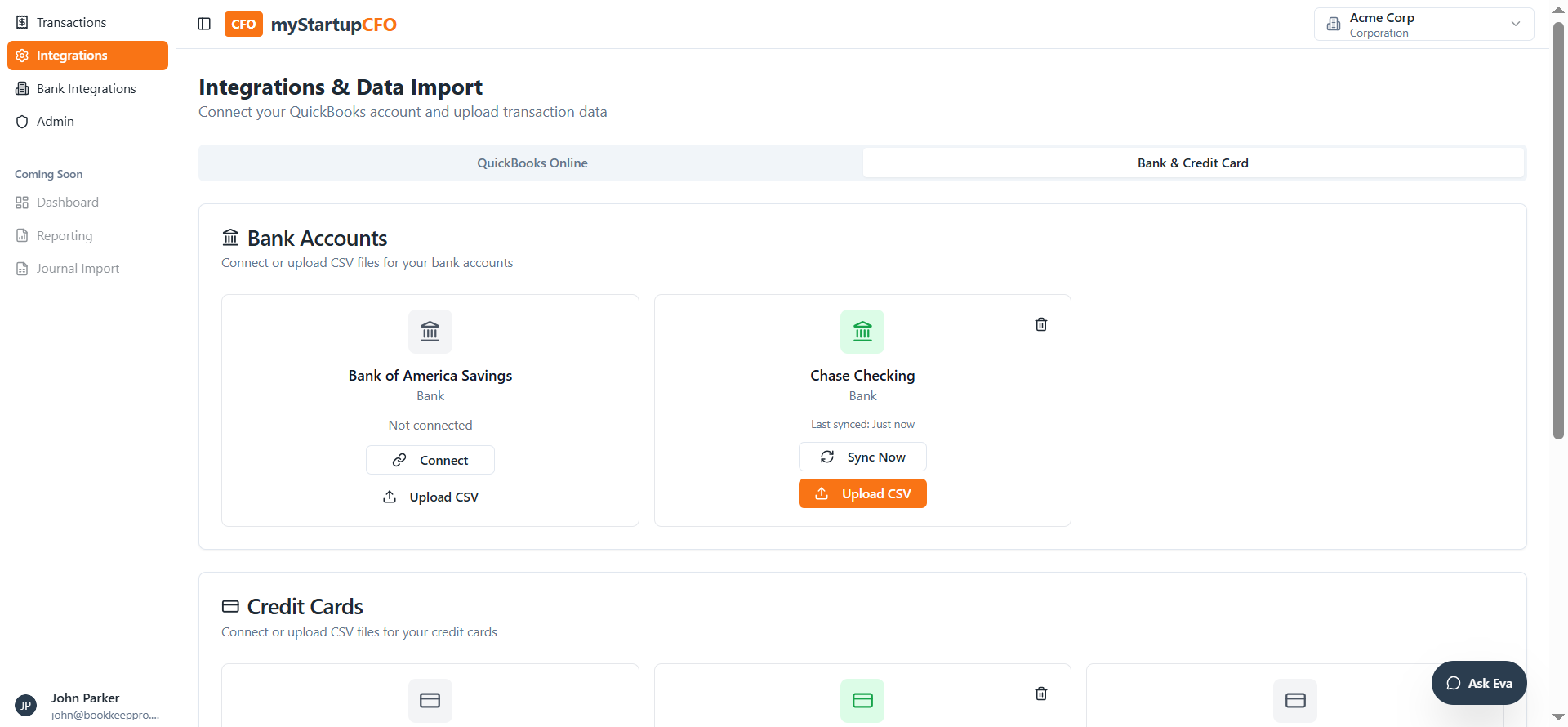Image resolution: width=1568 pixels, height=727 pixels.
Task: Open the Ask Eva chat assistant
Action: pyautogui.click(x=1479, y=683)
